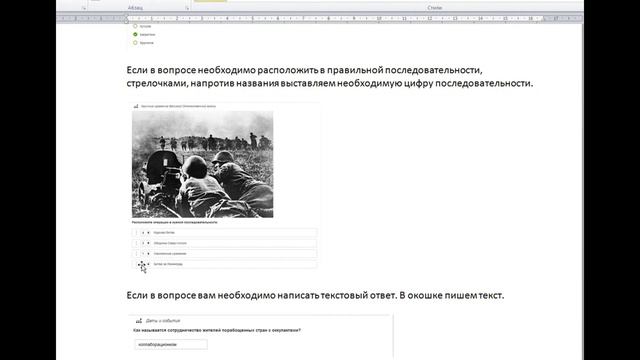This screenshot has width=640, height=360.
Task: Move Смоленское сражение row up with arrow
Action: pos(143,253)
